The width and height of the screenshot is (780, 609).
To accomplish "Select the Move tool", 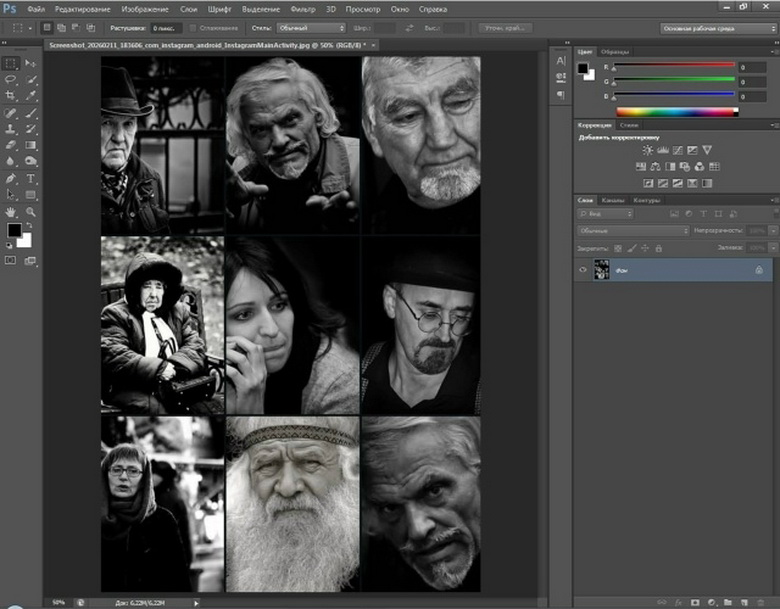I will click(x=30, y=63).
